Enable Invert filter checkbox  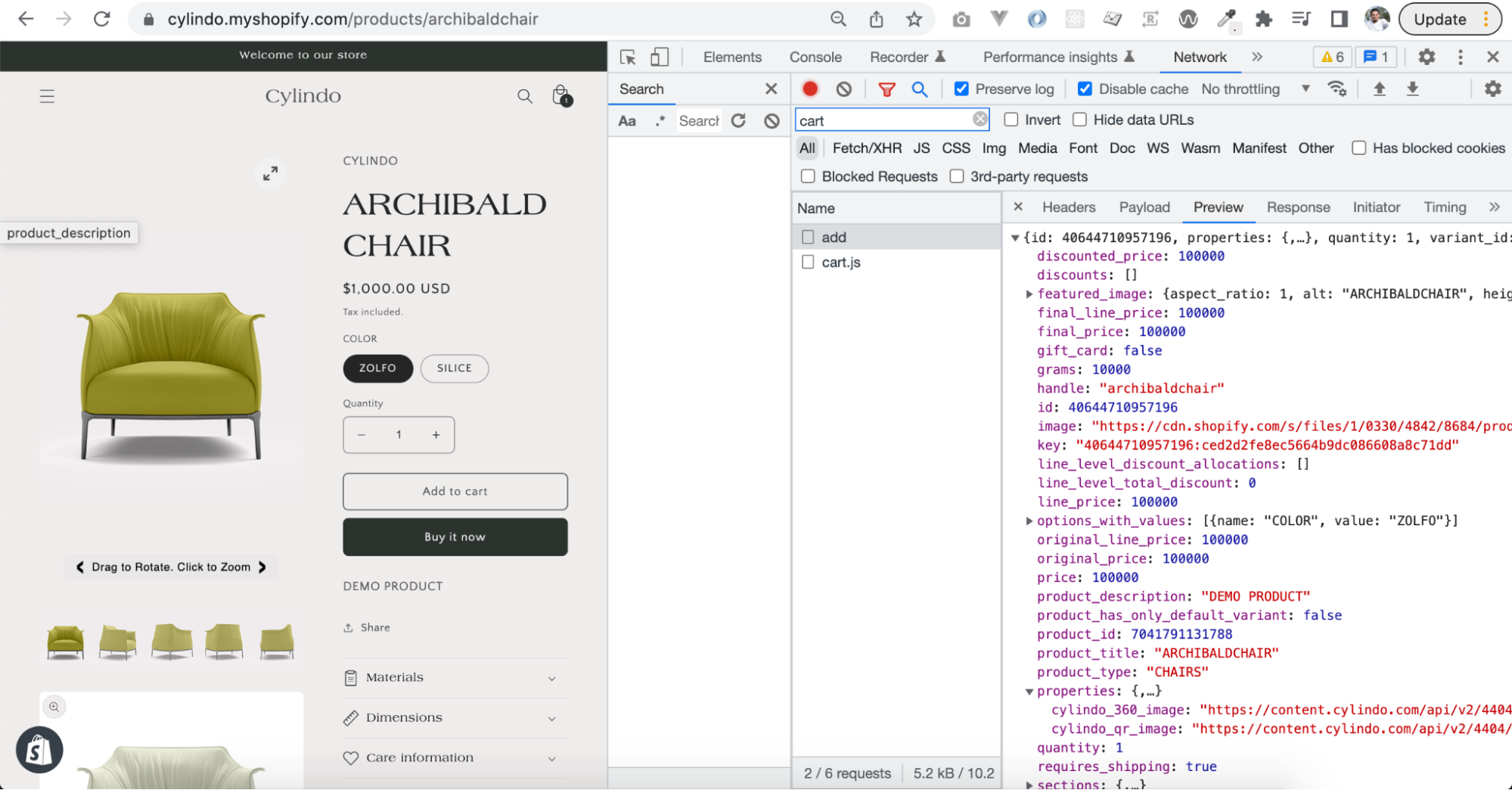(1011, 120)
